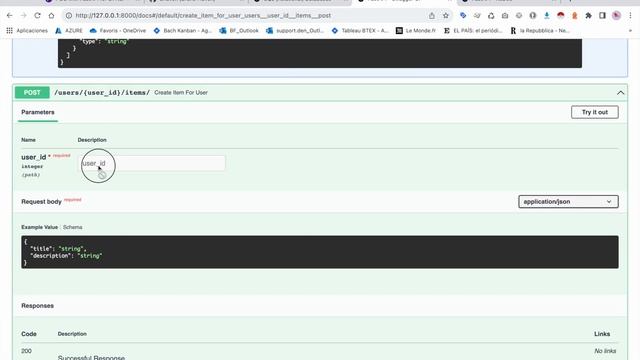640x360 pixels.
Task: Open the Favoris - OneDrive bookmark
Action: (x=118, y=31)
